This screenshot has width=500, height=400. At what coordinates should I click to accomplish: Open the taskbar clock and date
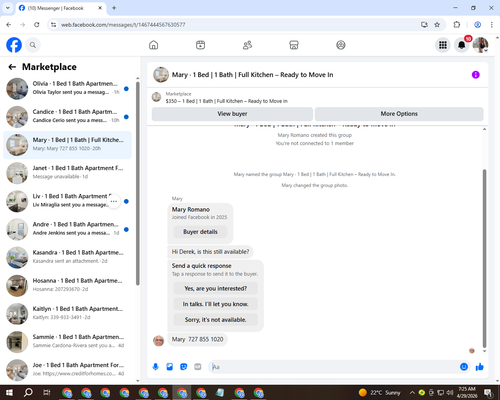point(467,393)
